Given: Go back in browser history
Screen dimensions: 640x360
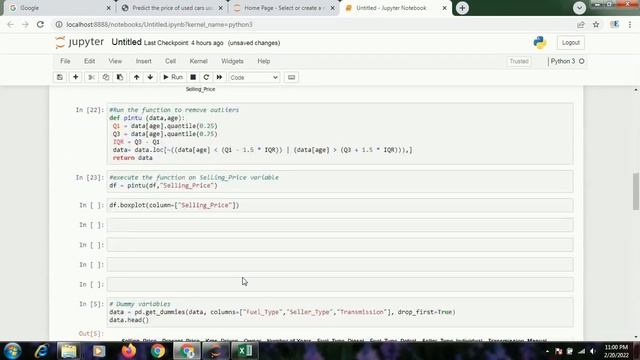Looking at the screenshot, I should (x=10, y=24).
